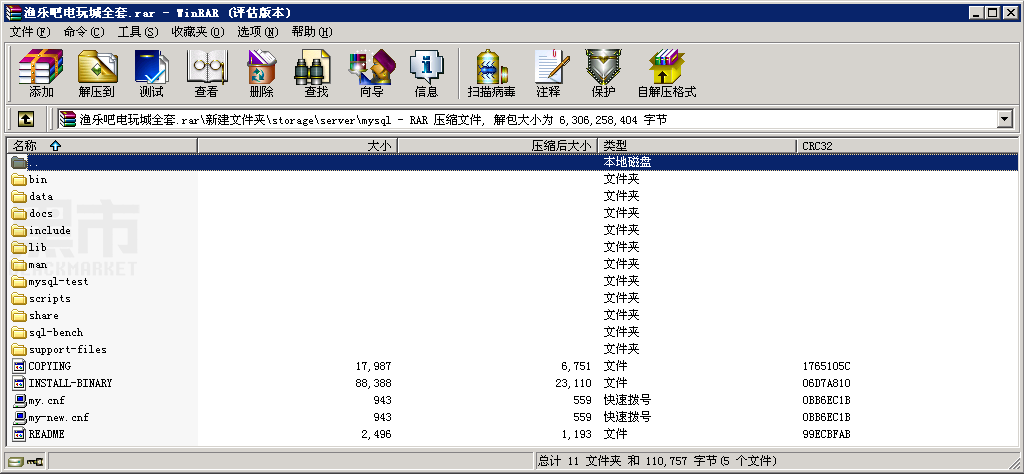Sort by 名称 column header
Screen dimensions: 1024x474
(x=102, y=146)
